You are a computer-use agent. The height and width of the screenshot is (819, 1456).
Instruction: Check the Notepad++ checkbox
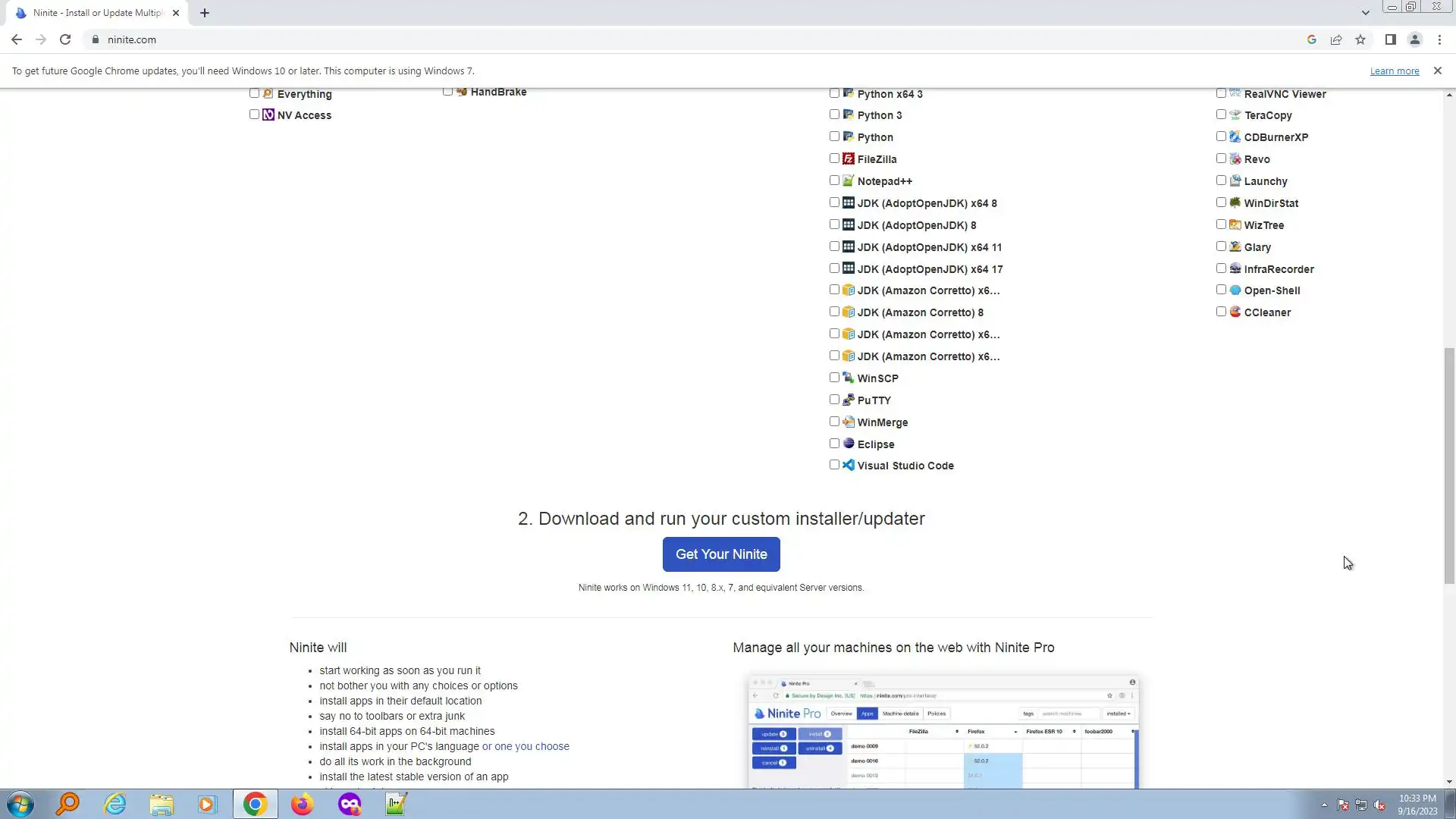(x=834, y=180)
